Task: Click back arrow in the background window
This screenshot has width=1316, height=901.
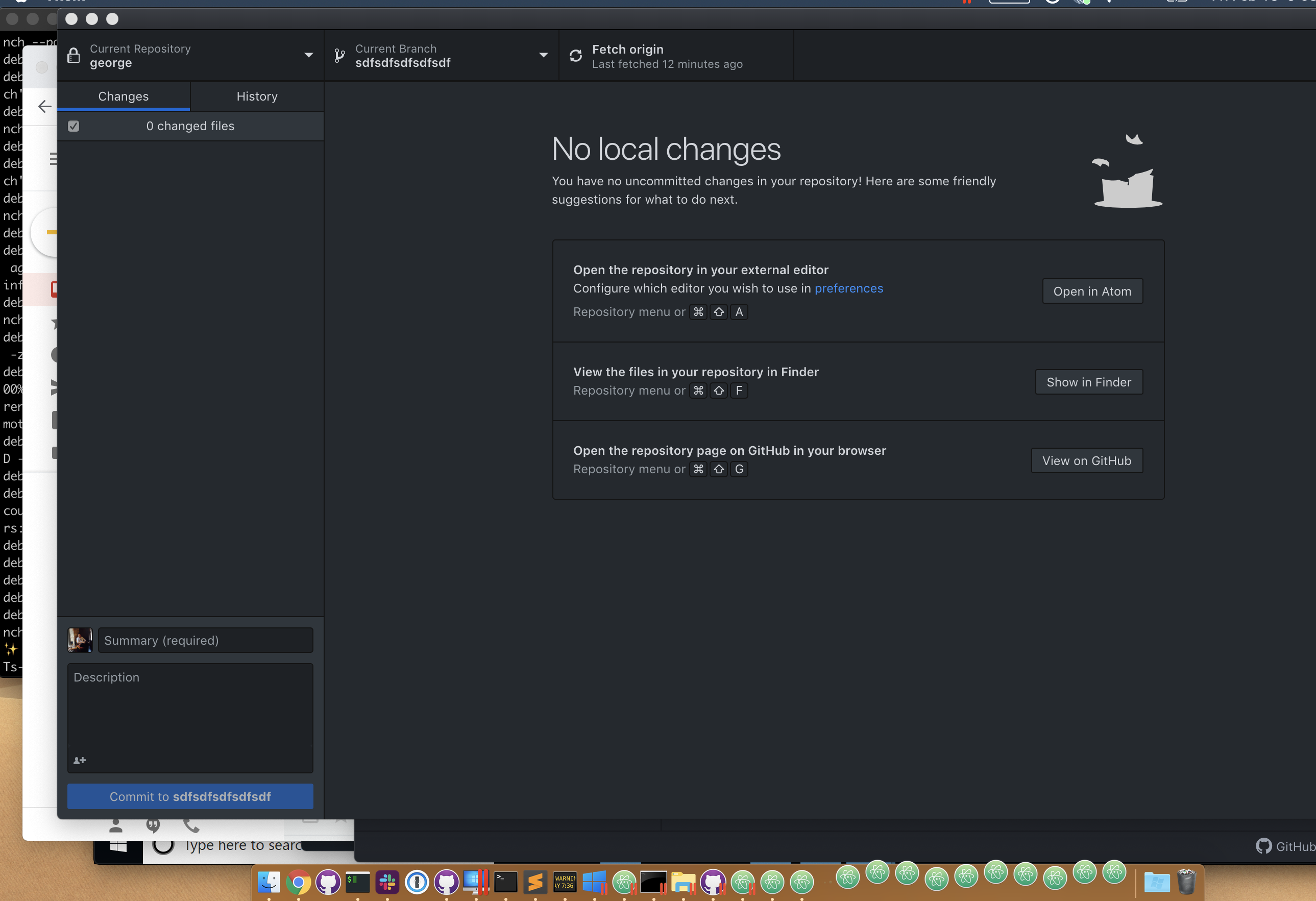Action: coord(44,106)
